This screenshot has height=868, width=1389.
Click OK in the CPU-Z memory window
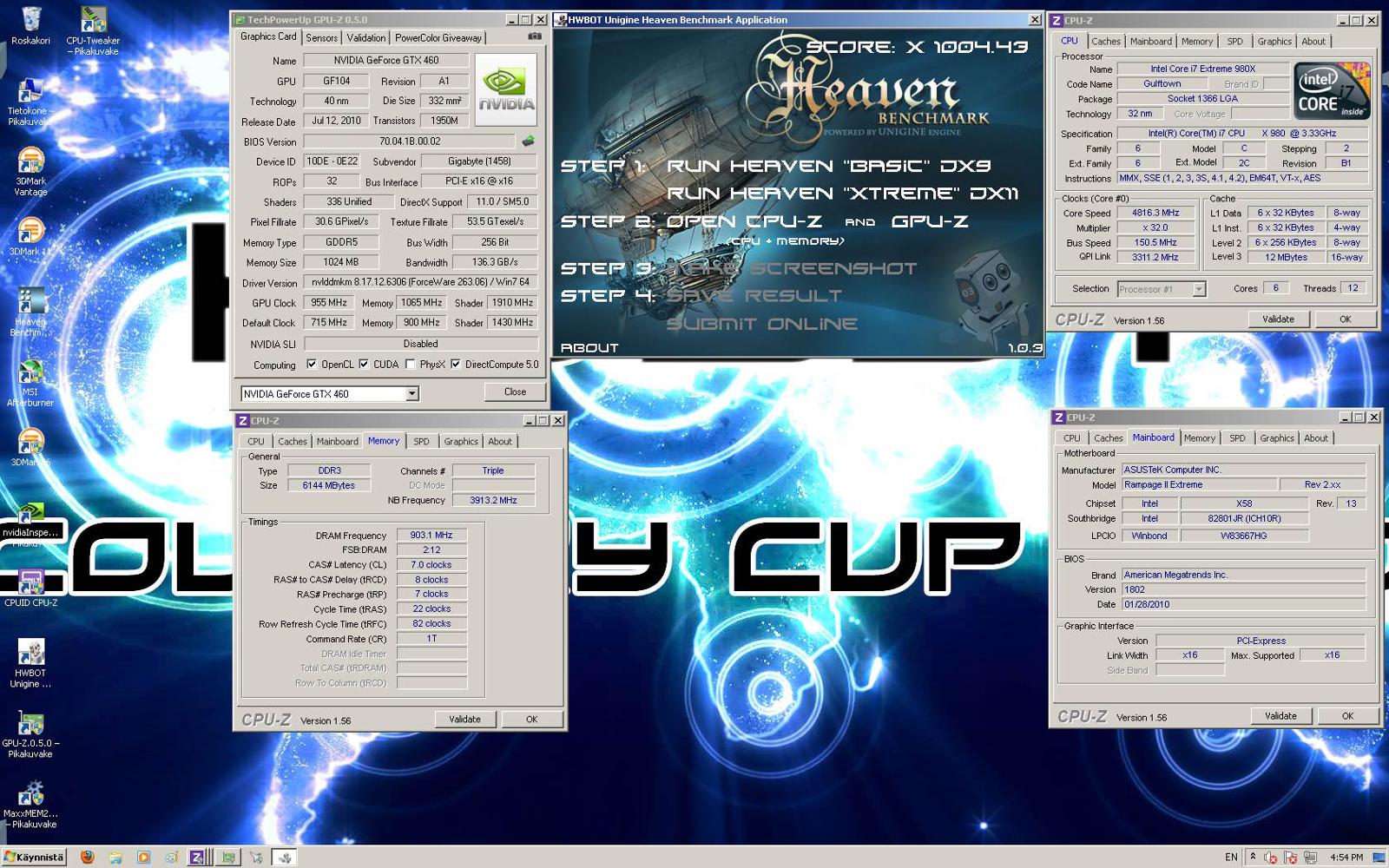click(531, 719)
